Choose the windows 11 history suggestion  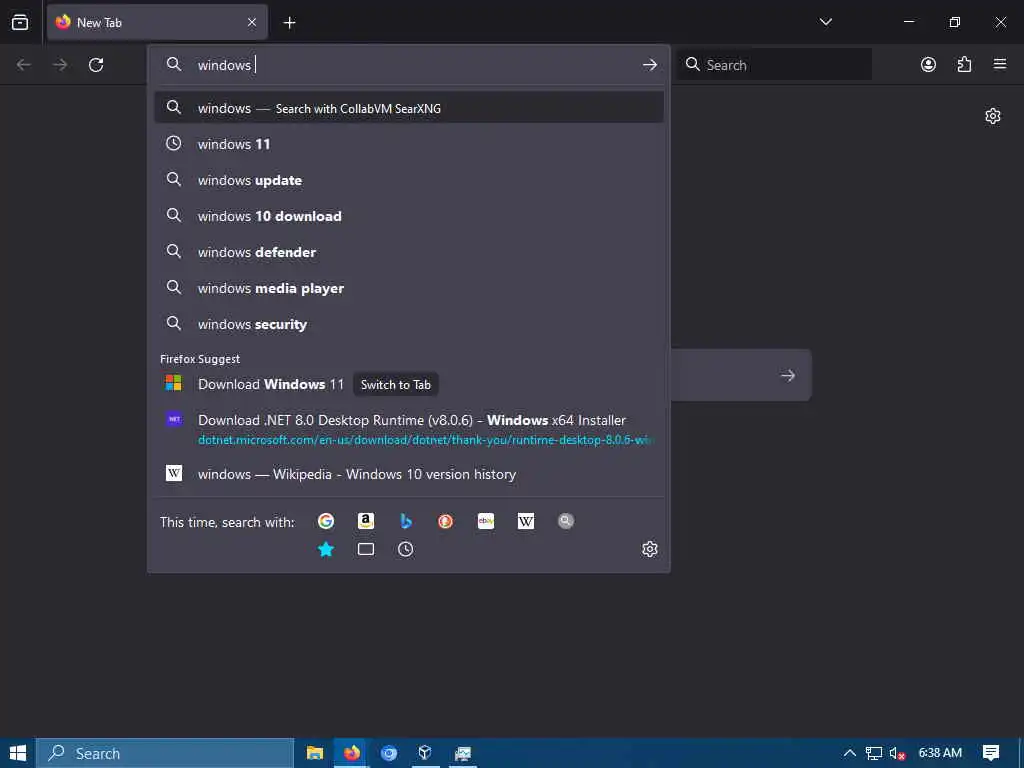tap(409, 144)
